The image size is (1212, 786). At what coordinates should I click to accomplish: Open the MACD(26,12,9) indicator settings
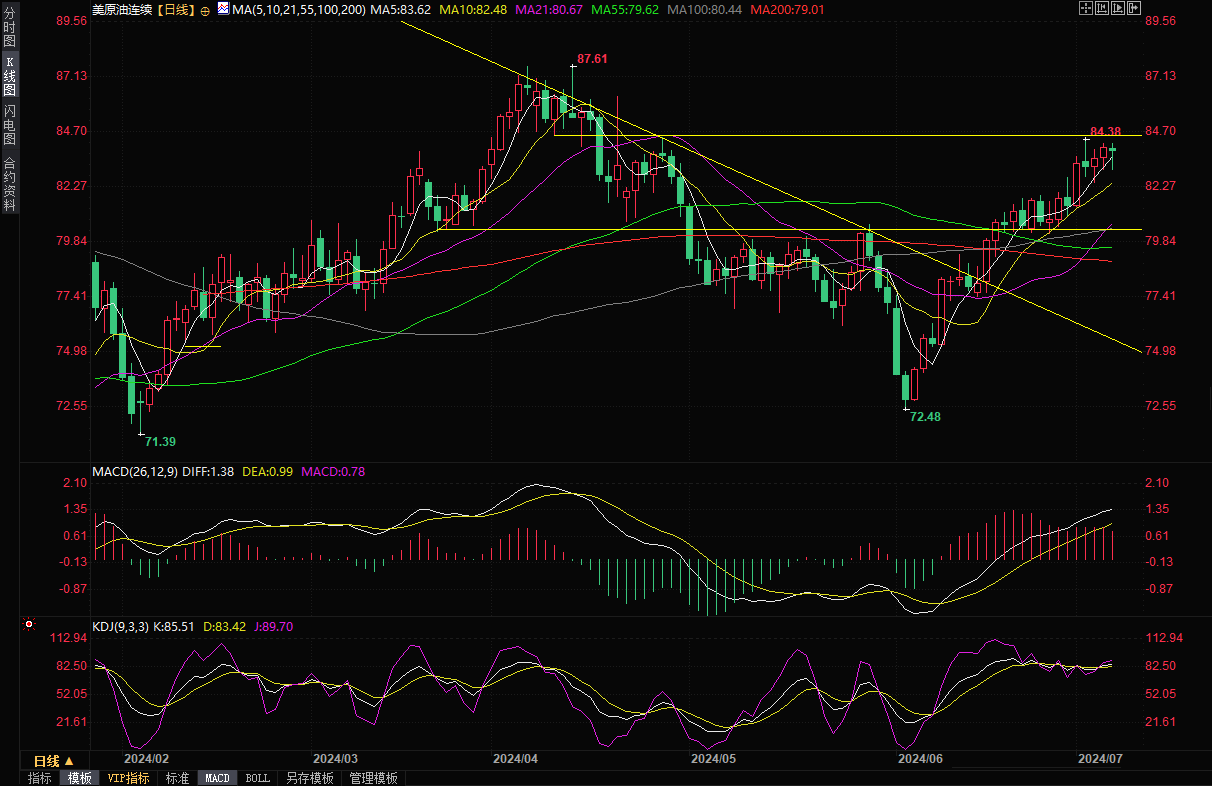point(135,471)
